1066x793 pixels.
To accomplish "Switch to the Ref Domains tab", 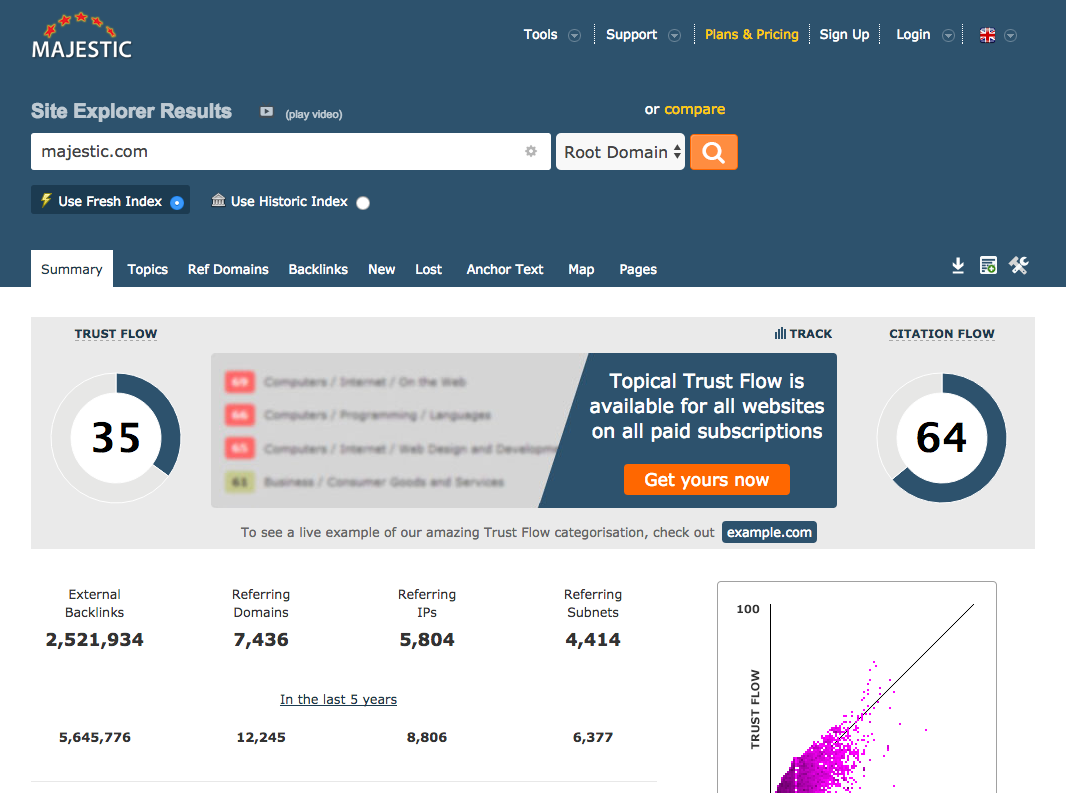I will (x=228, y=269).
